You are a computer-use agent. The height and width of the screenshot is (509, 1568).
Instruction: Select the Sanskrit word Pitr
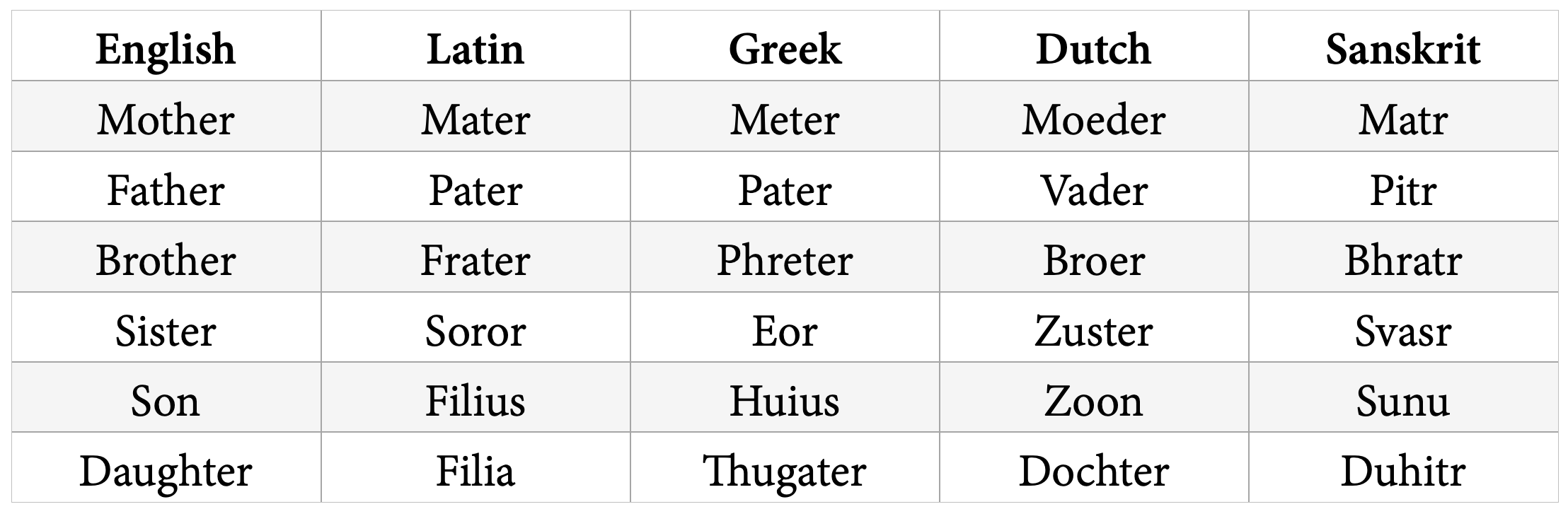click(1402, 190)
